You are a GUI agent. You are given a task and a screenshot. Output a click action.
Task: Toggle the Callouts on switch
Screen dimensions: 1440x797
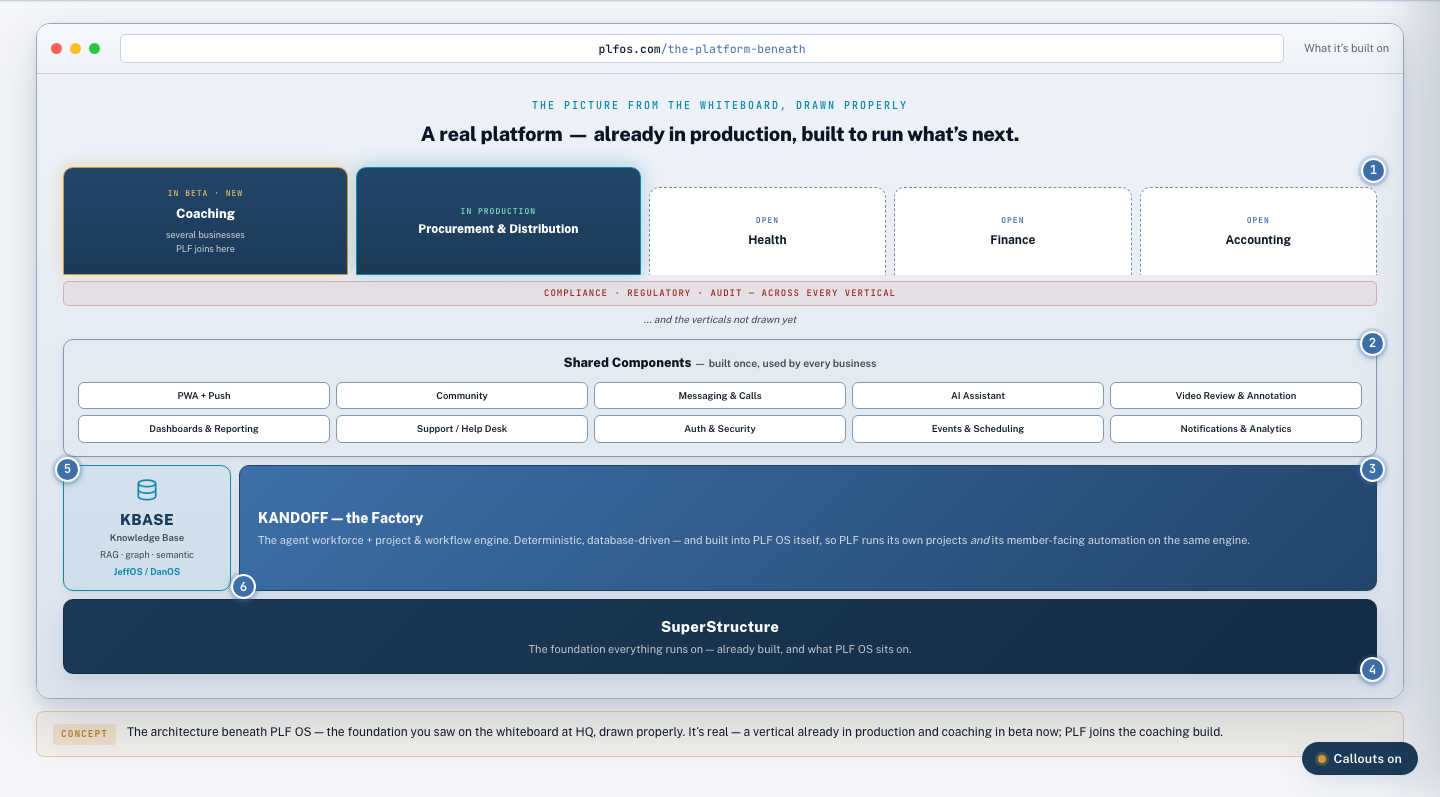tap(1359, 758)
